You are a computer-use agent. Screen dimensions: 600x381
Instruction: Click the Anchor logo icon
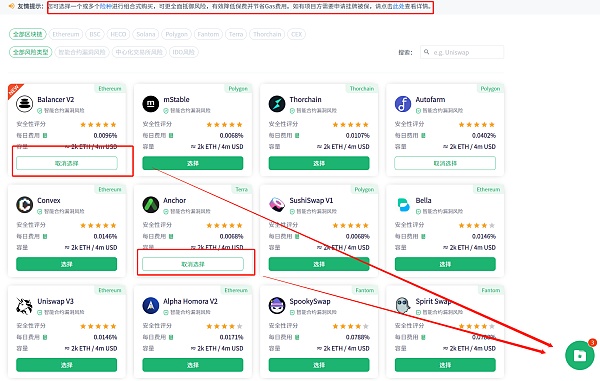(x=151, y=205)
